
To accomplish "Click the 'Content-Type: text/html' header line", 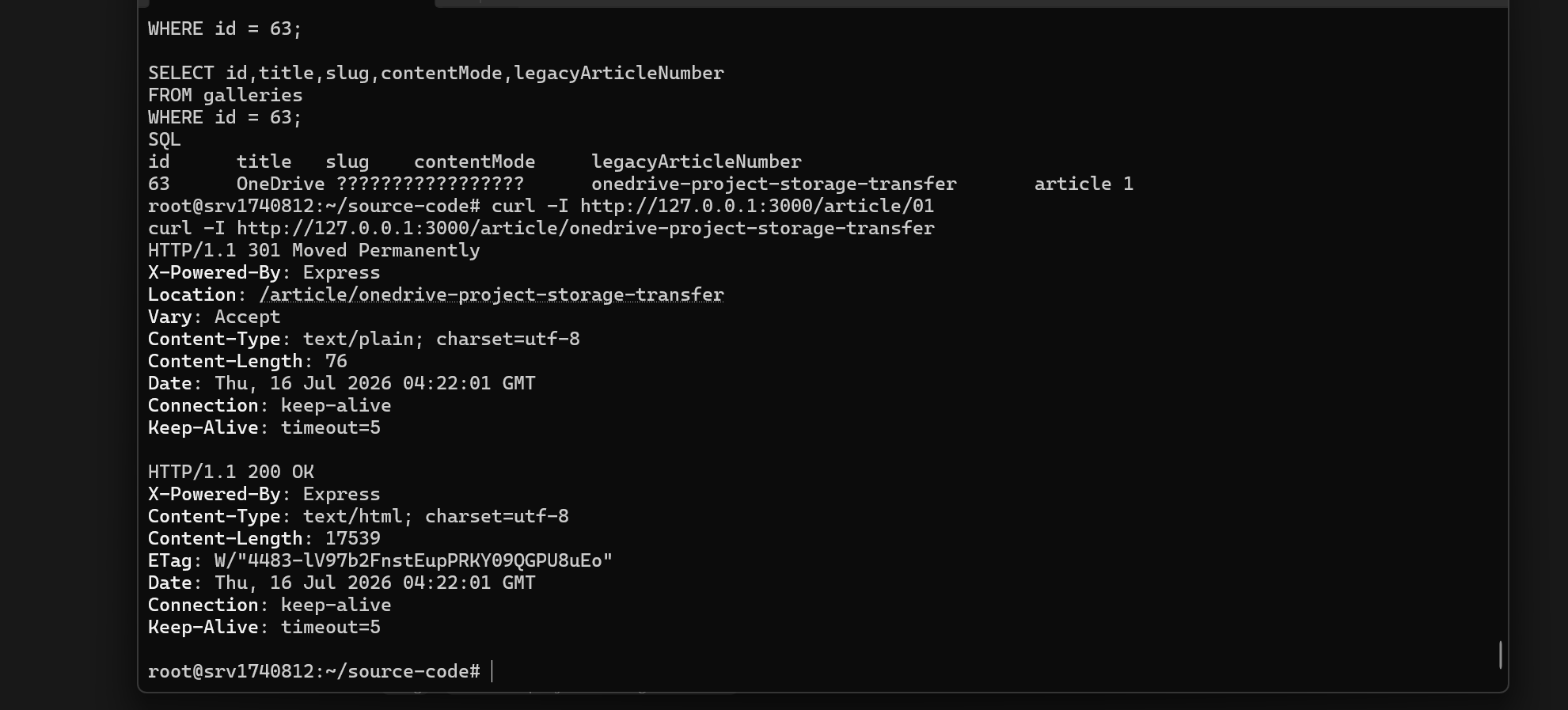I will tap(358, 516).
